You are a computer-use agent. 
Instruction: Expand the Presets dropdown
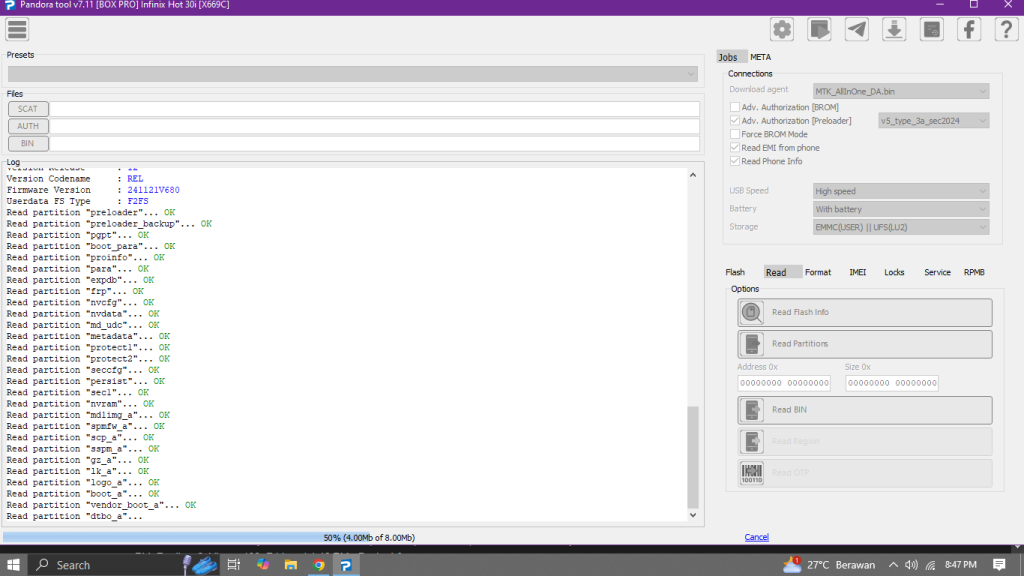[x=353, y=74]
